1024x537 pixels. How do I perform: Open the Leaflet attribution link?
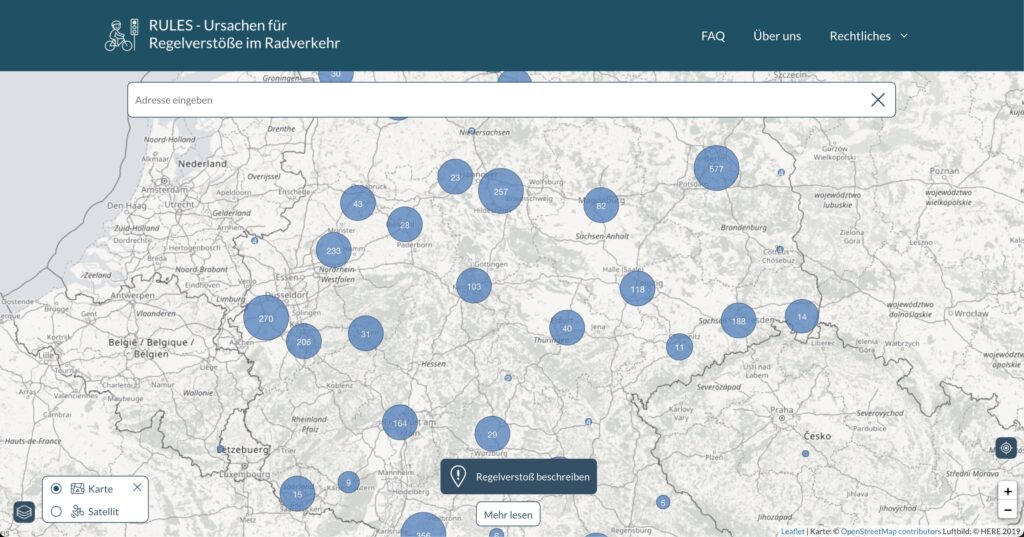[x=793, y=531]
